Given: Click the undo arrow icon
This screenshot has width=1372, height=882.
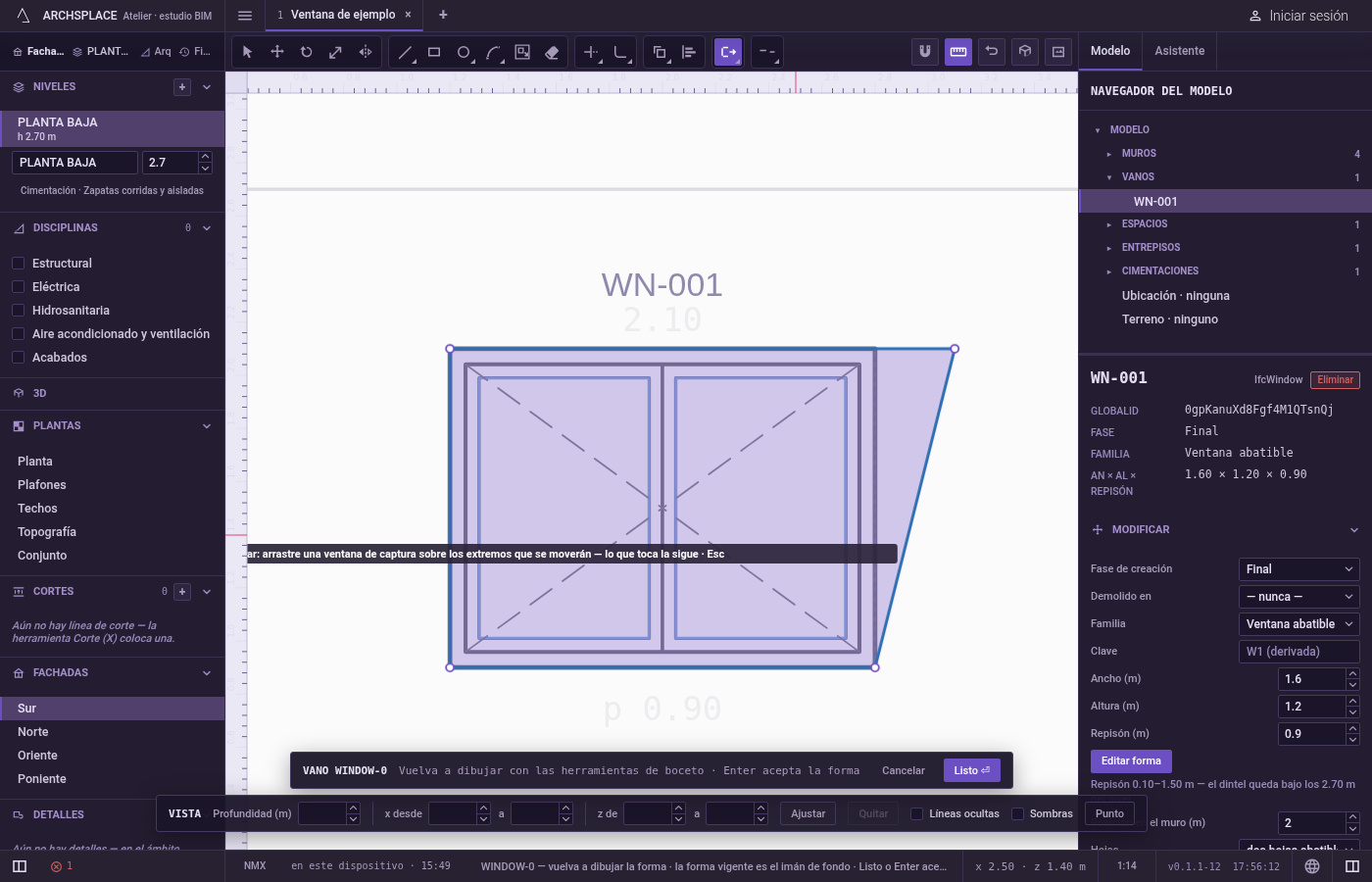Looking at the screenshot, I should point(992,52).
